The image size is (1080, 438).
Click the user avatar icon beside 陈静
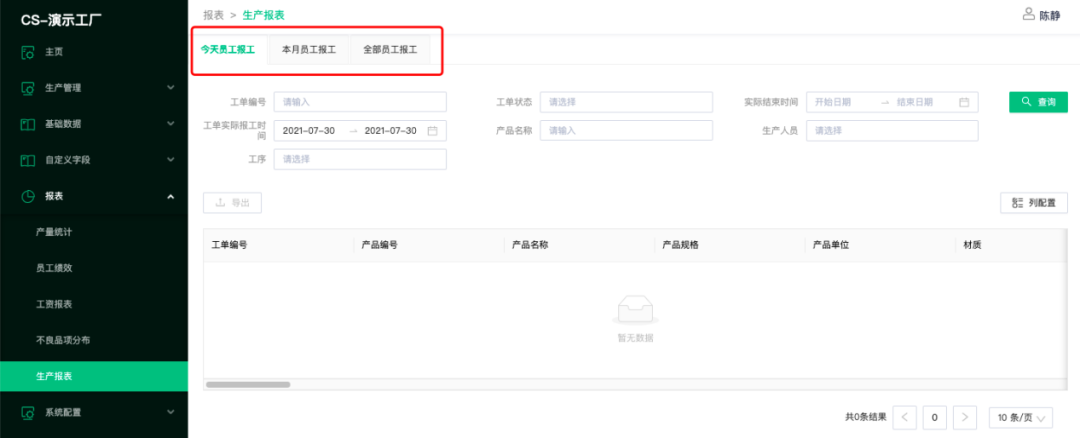click(x=1028, y=14)
